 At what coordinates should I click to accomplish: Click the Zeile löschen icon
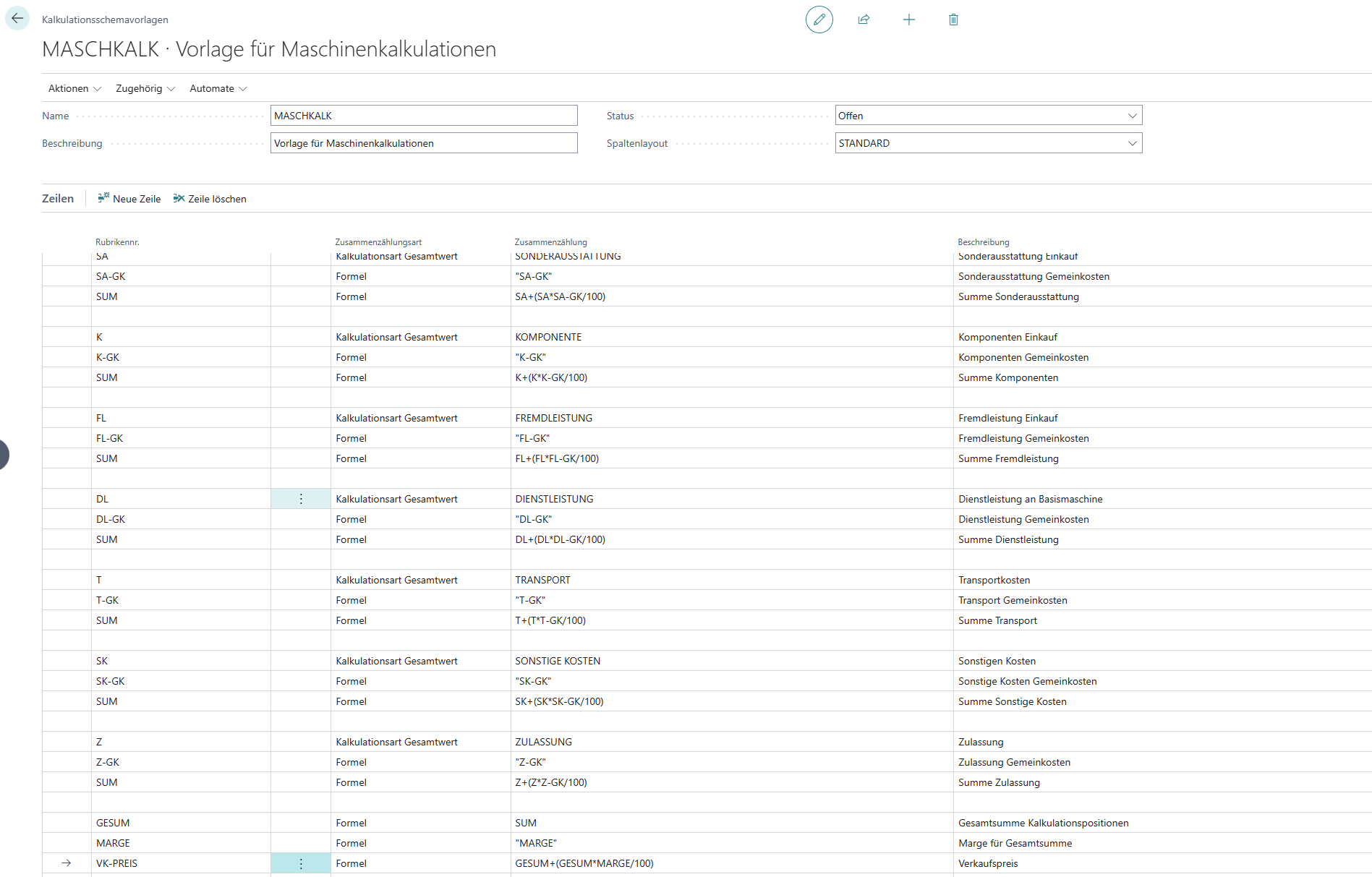(179, 198)
